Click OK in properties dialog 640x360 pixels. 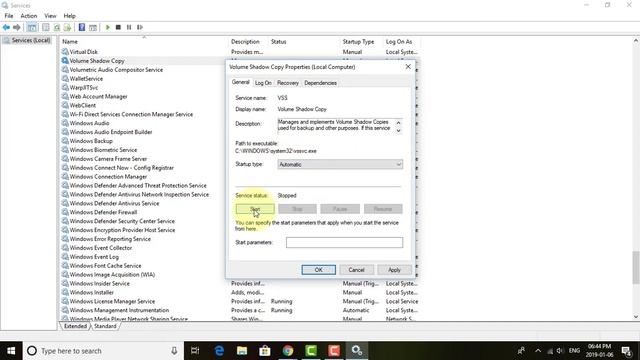coord(318,270)
